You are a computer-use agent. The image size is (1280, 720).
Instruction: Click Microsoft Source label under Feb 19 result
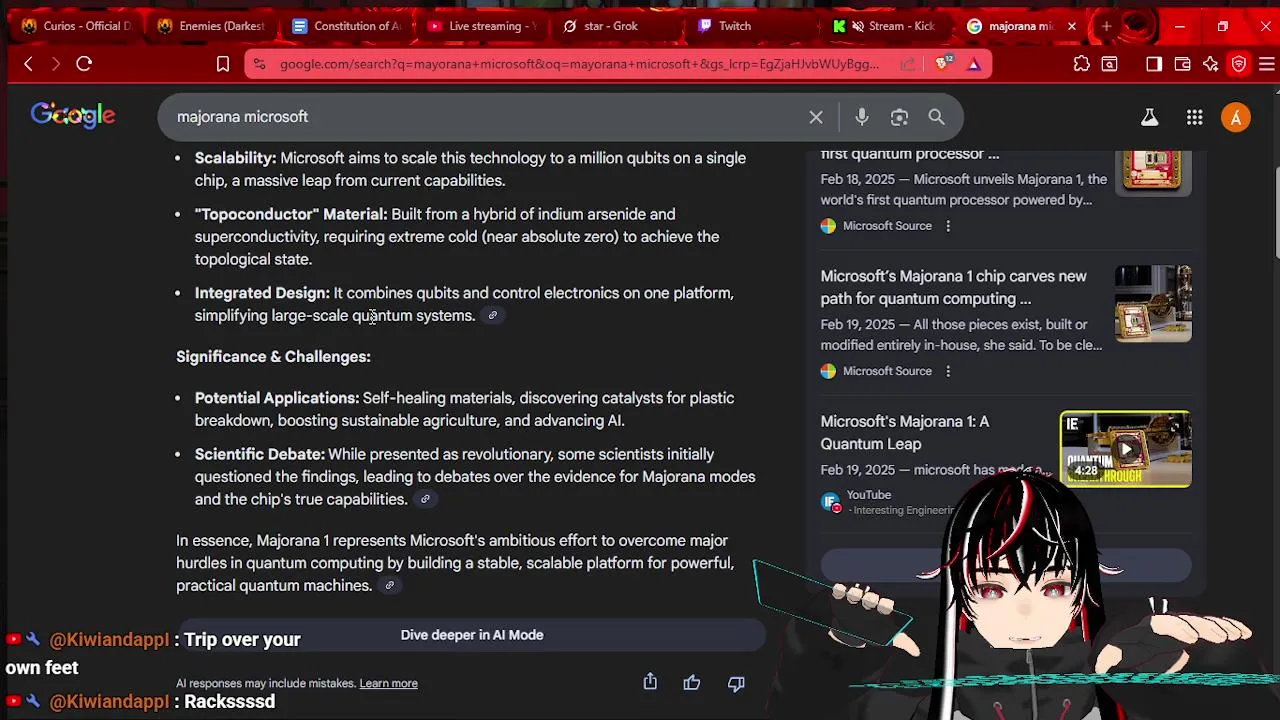(887, 371)
